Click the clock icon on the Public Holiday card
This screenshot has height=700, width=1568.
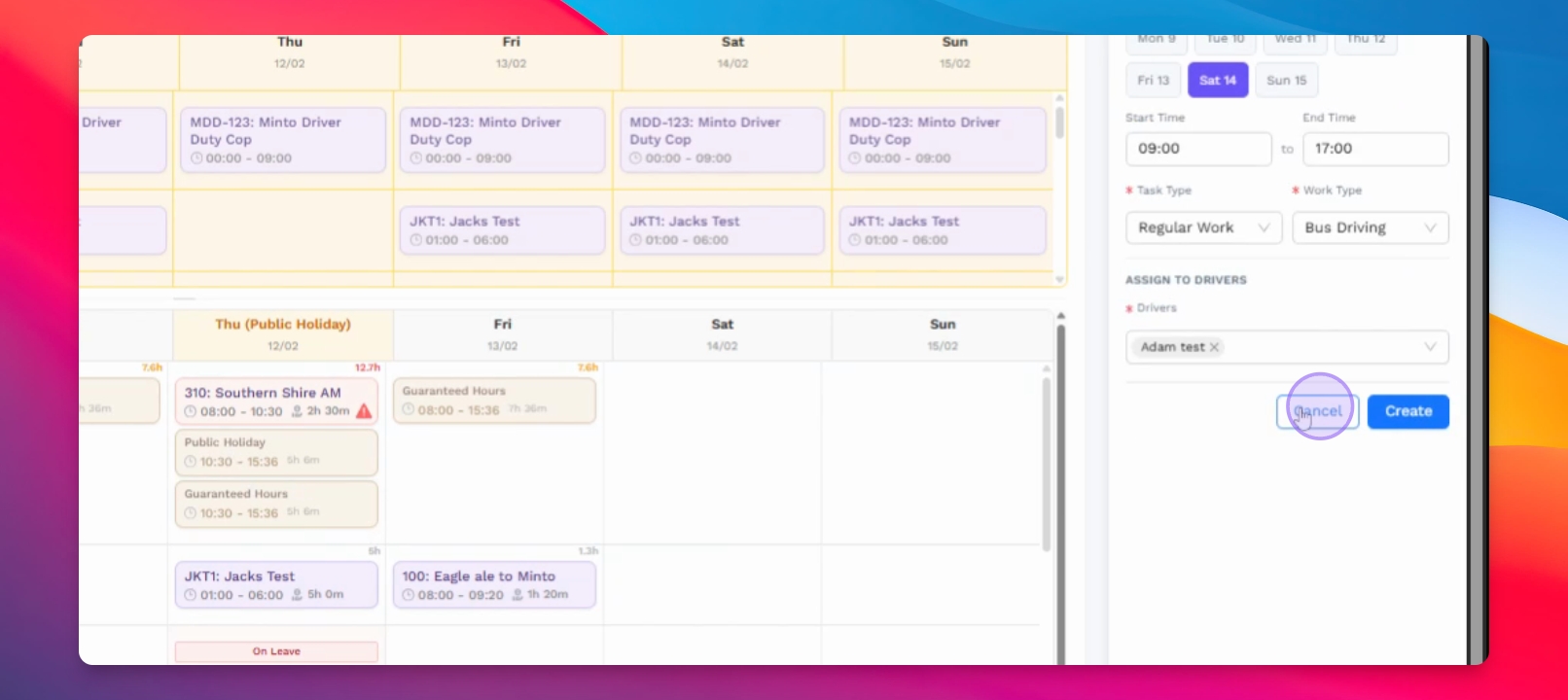[x=192, y=462]
